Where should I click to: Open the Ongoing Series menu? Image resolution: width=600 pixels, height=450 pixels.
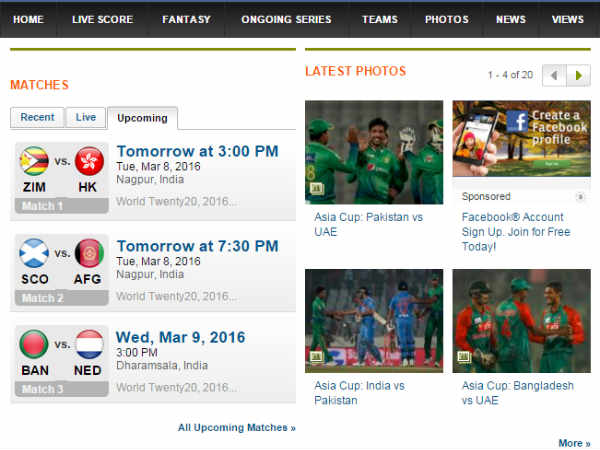tap(286, 20)
